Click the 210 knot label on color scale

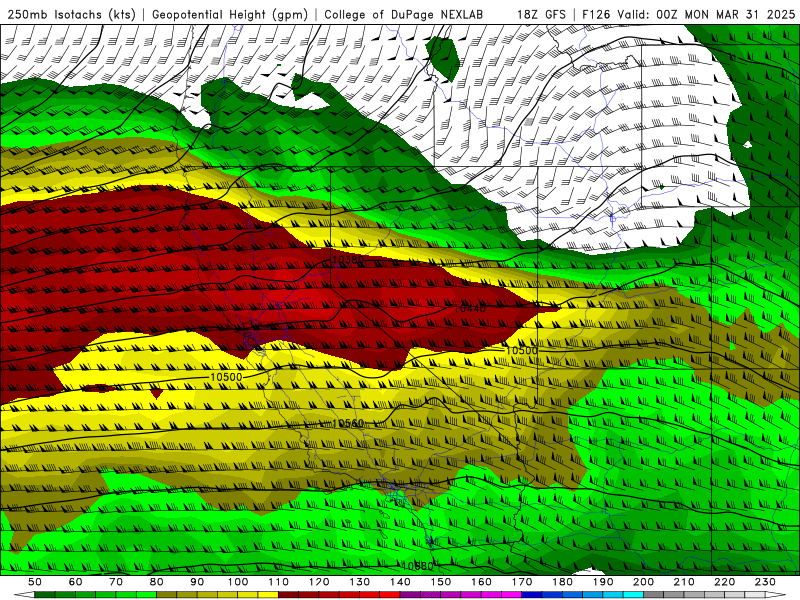[x=684, y=582]
